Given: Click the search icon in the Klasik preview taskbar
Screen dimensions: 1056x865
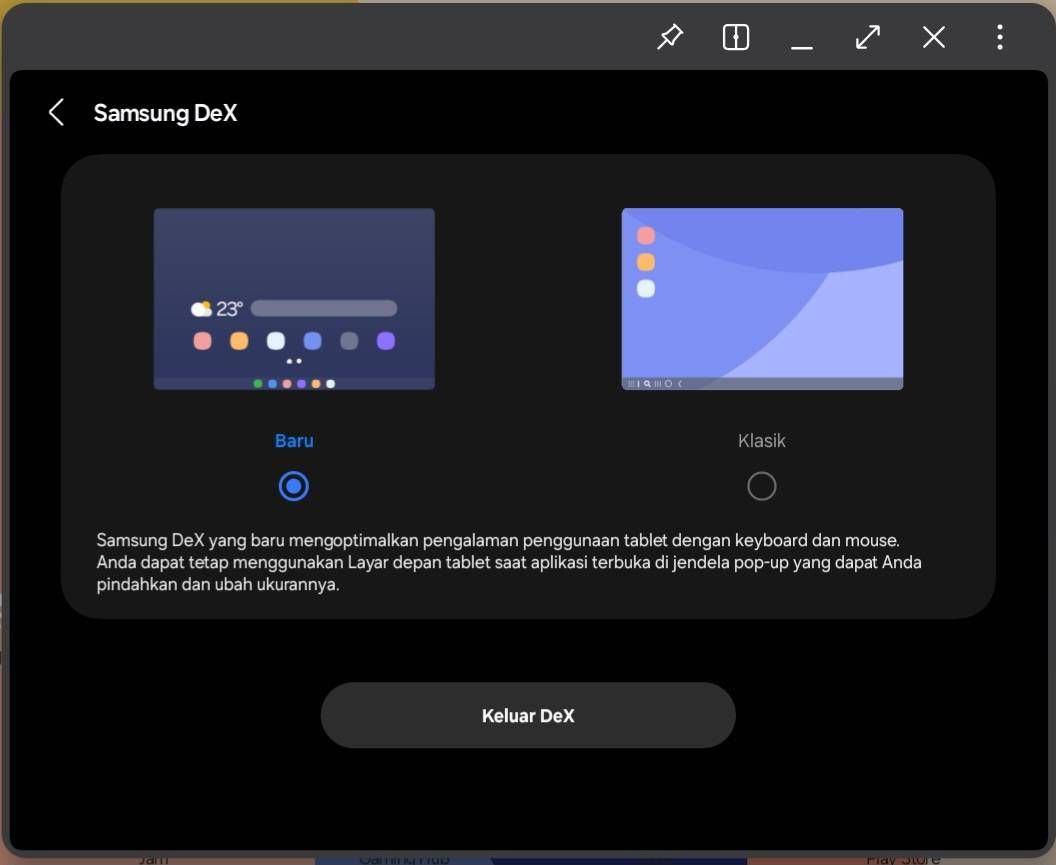Looking at the screenshot, I should click(x=647, y=383).
